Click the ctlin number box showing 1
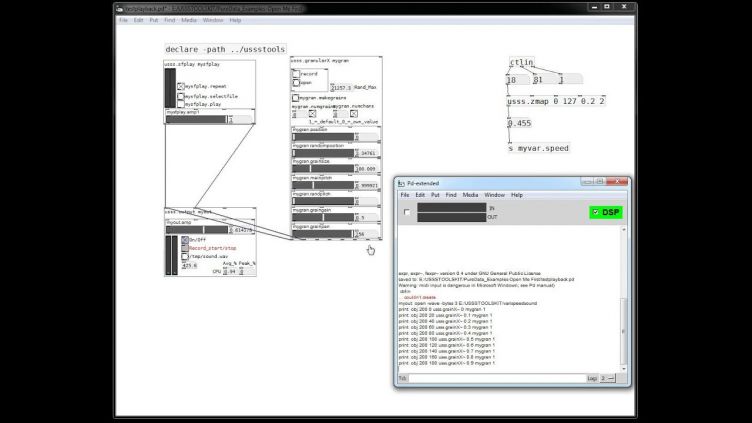This screenshot has width=752, height=423. click(571, 80)
